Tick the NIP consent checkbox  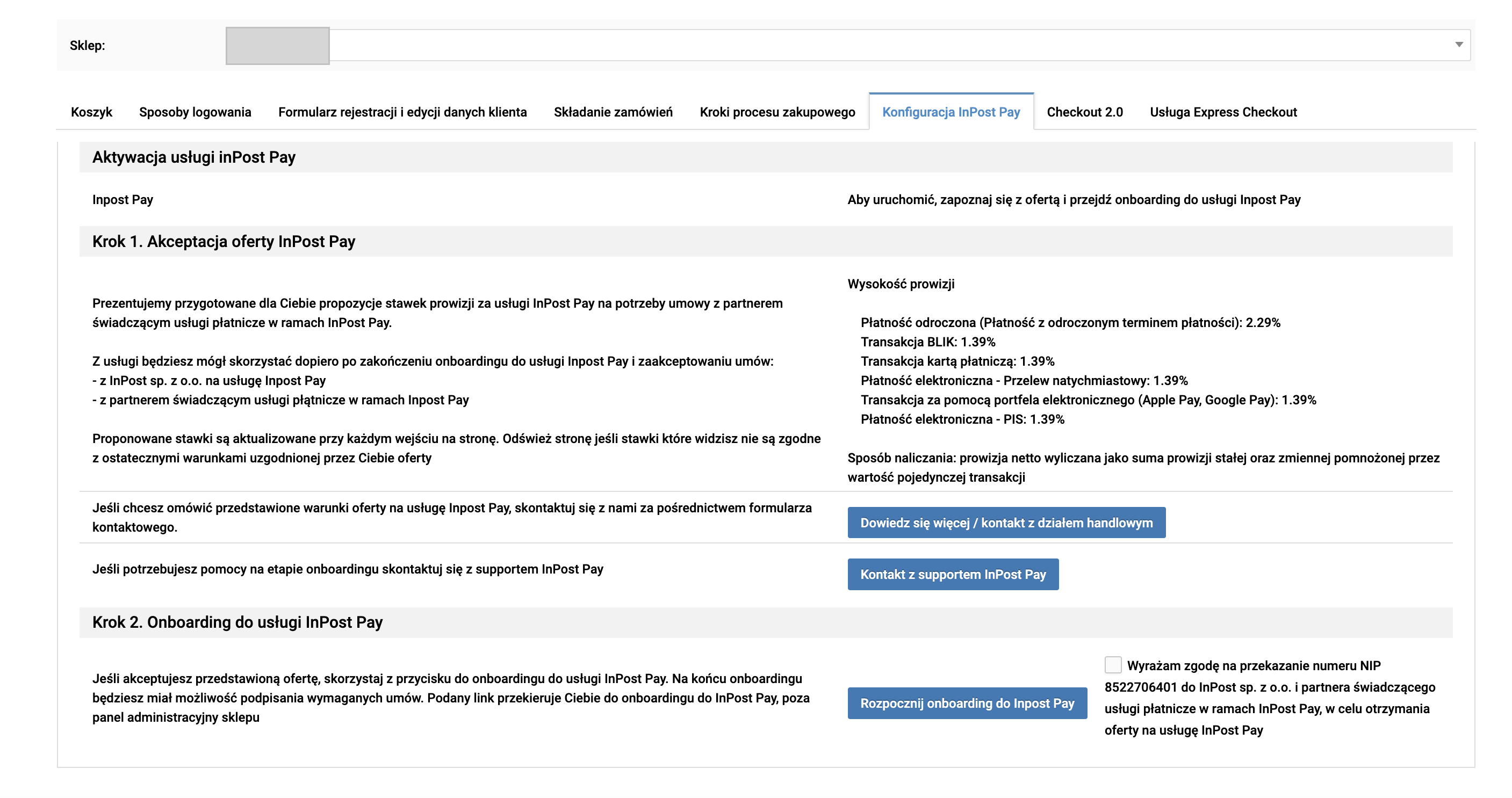click(1113, 665)
